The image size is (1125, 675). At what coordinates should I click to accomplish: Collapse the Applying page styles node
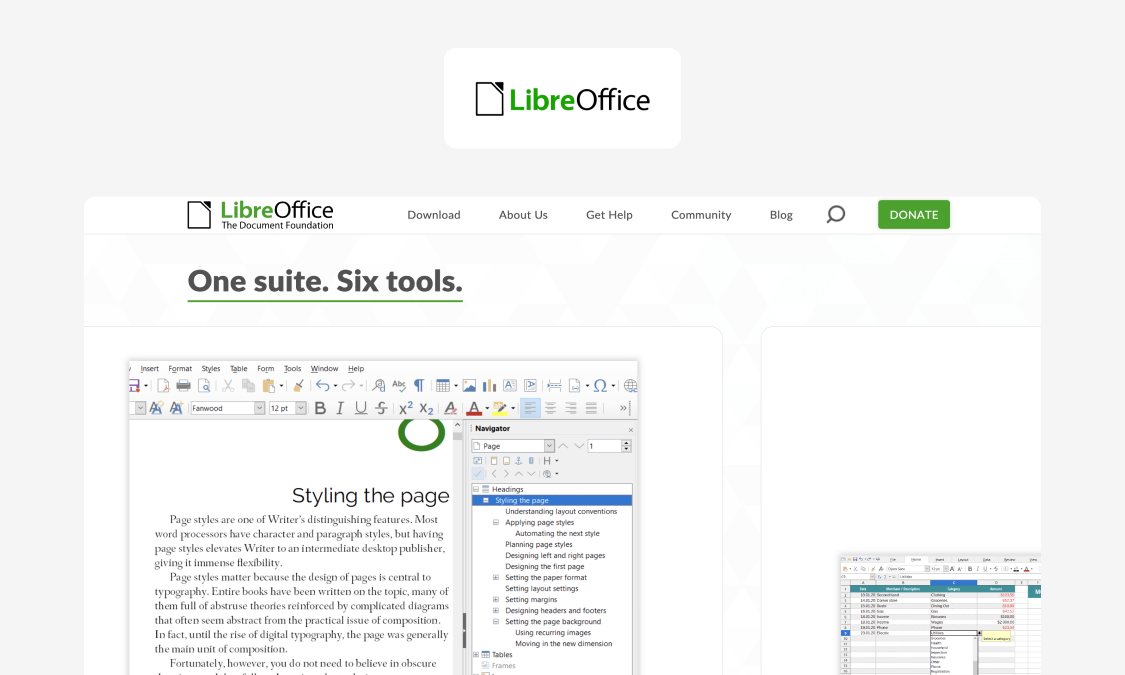click(x=496, y=522)
